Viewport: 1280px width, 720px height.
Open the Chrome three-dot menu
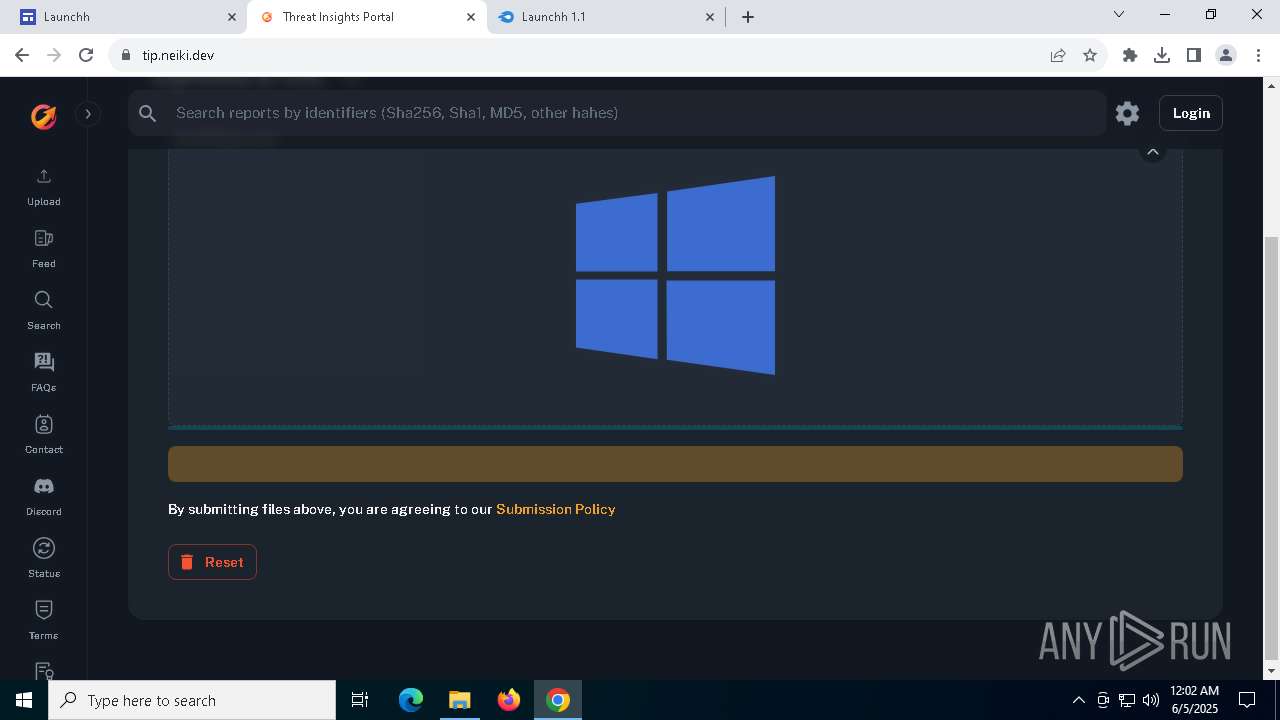coord(1258,55)
